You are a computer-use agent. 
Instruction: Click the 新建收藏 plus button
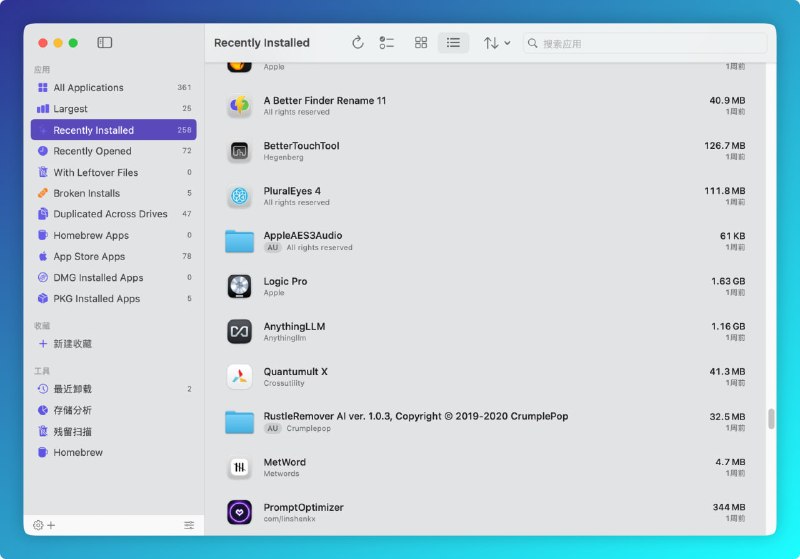tap(43, 344)
